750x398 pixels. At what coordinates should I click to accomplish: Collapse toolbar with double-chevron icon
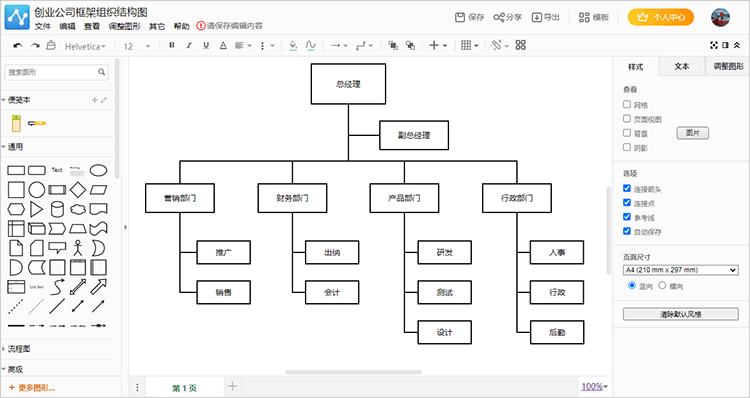tap(737, 45)
